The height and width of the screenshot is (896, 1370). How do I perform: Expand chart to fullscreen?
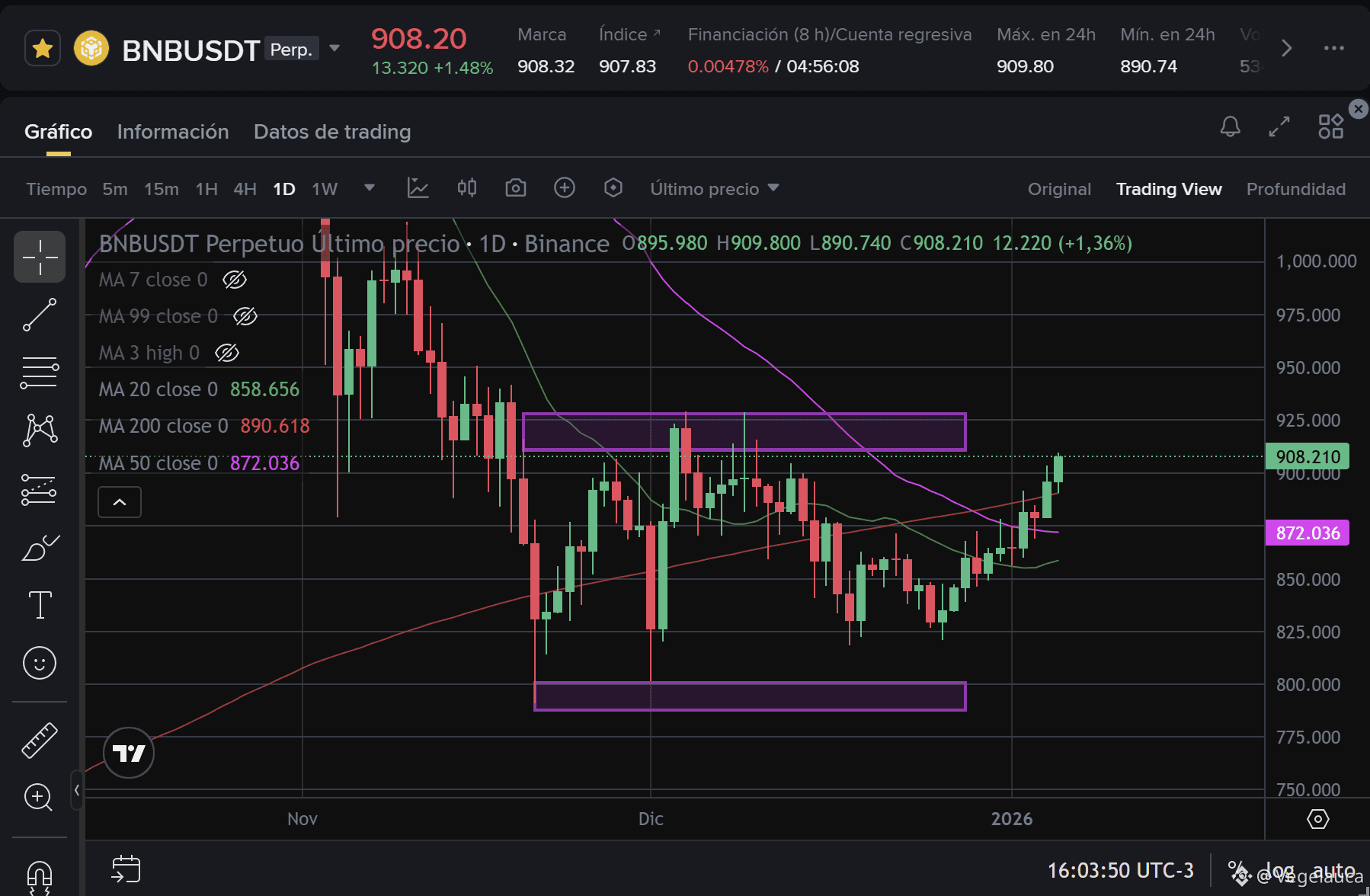(x=1279, y=126)
